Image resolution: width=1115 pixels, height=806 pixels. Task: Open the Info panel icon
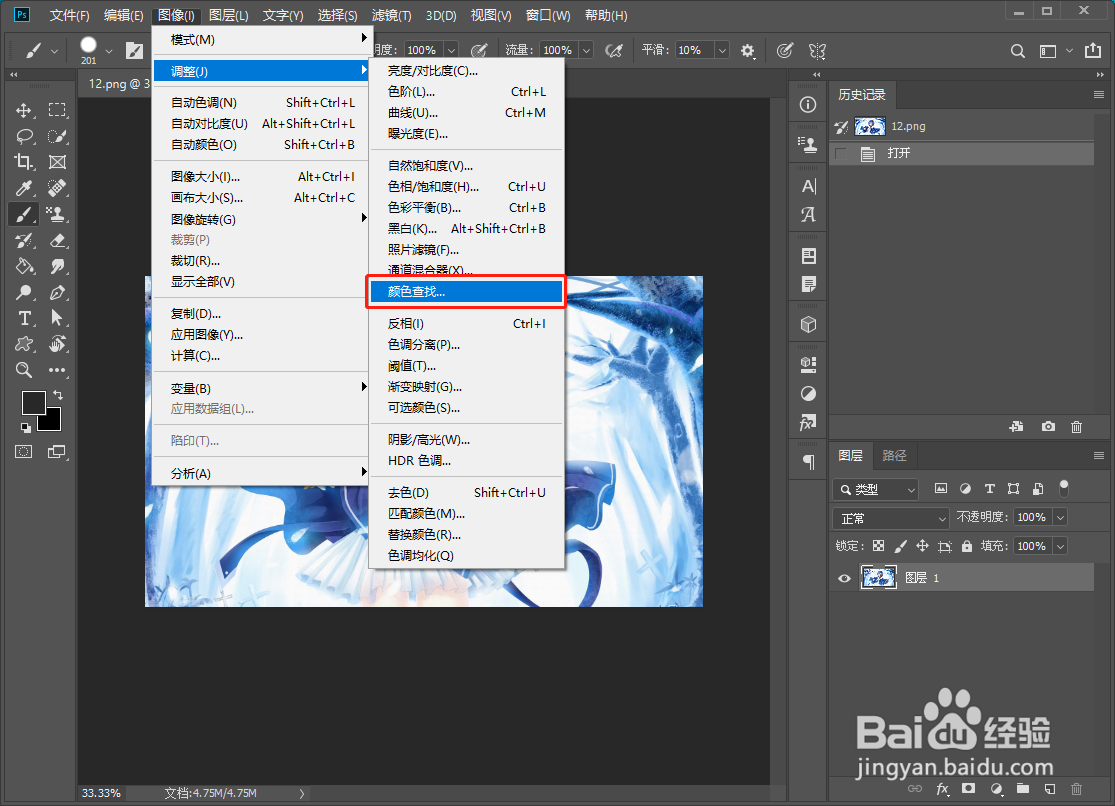click(808, 105)
